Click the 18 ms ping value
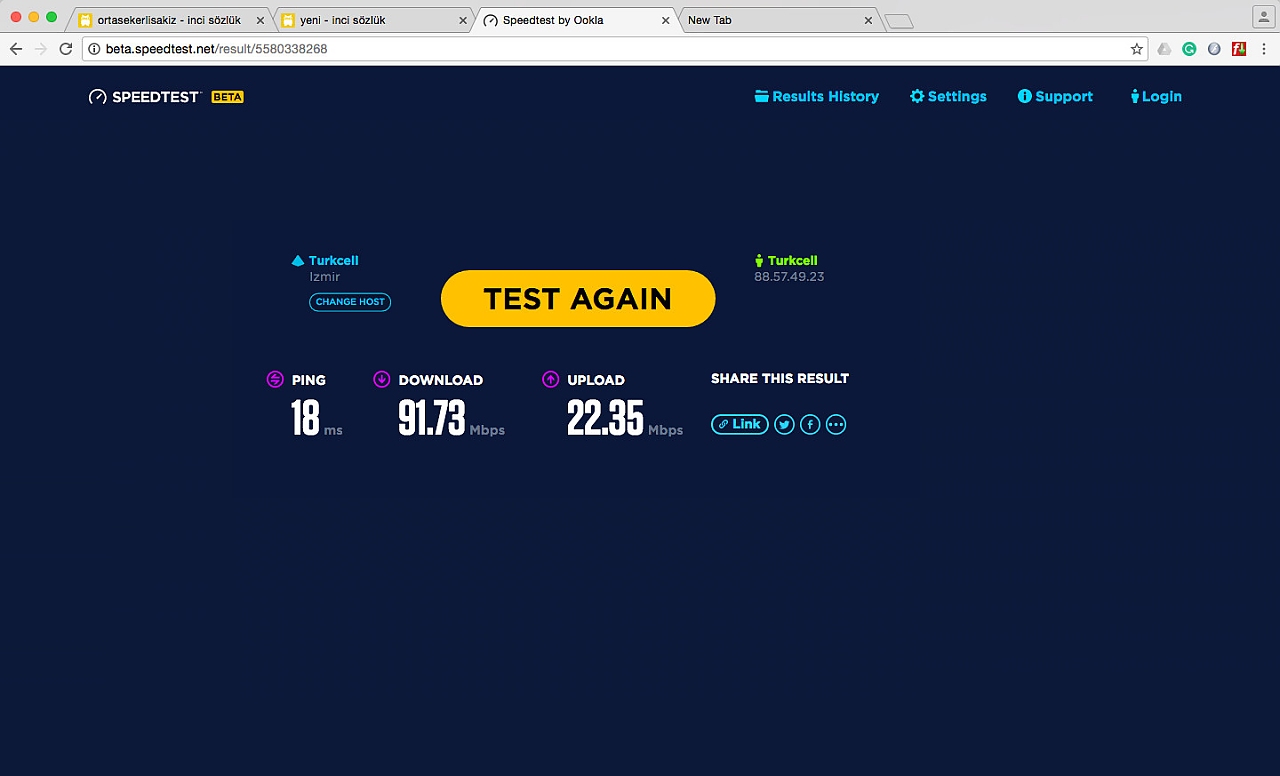1280x776 pixels. (x=305, y=417)
